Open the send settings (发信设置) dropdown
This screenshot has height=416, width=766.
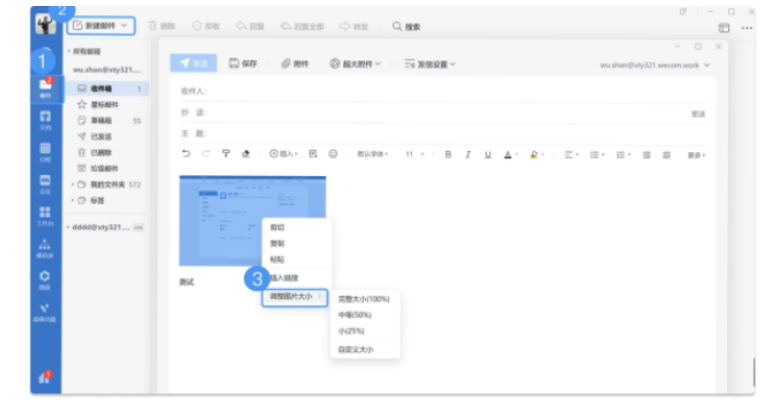click(430, 63)
